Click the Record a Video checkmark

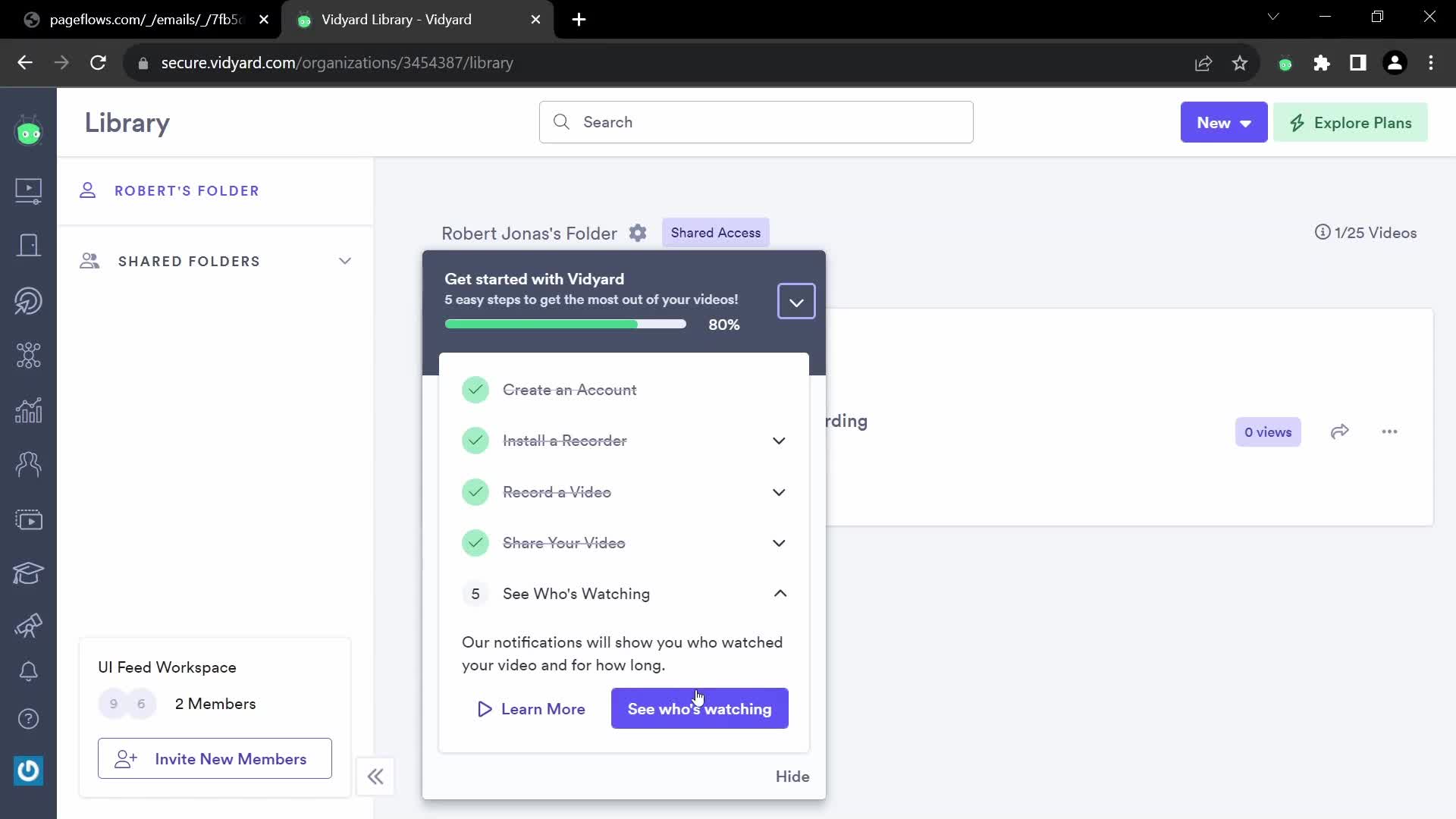click(x=475, y=492)
